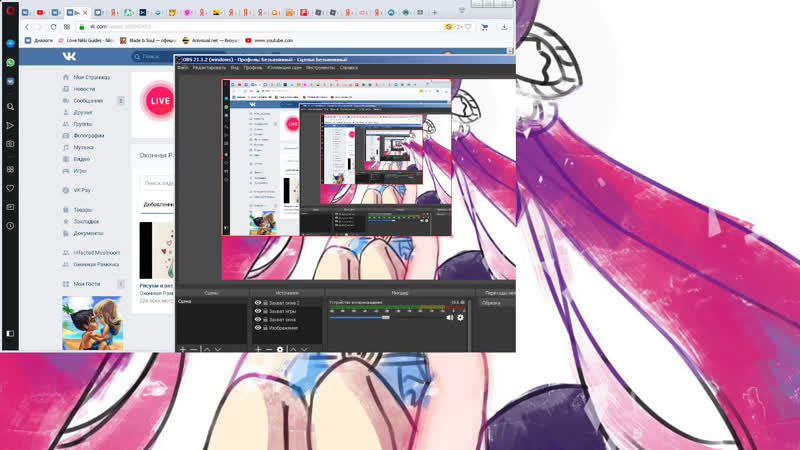Click the red LIVE button
800x450 pixels.
click(x=159, y=100)
